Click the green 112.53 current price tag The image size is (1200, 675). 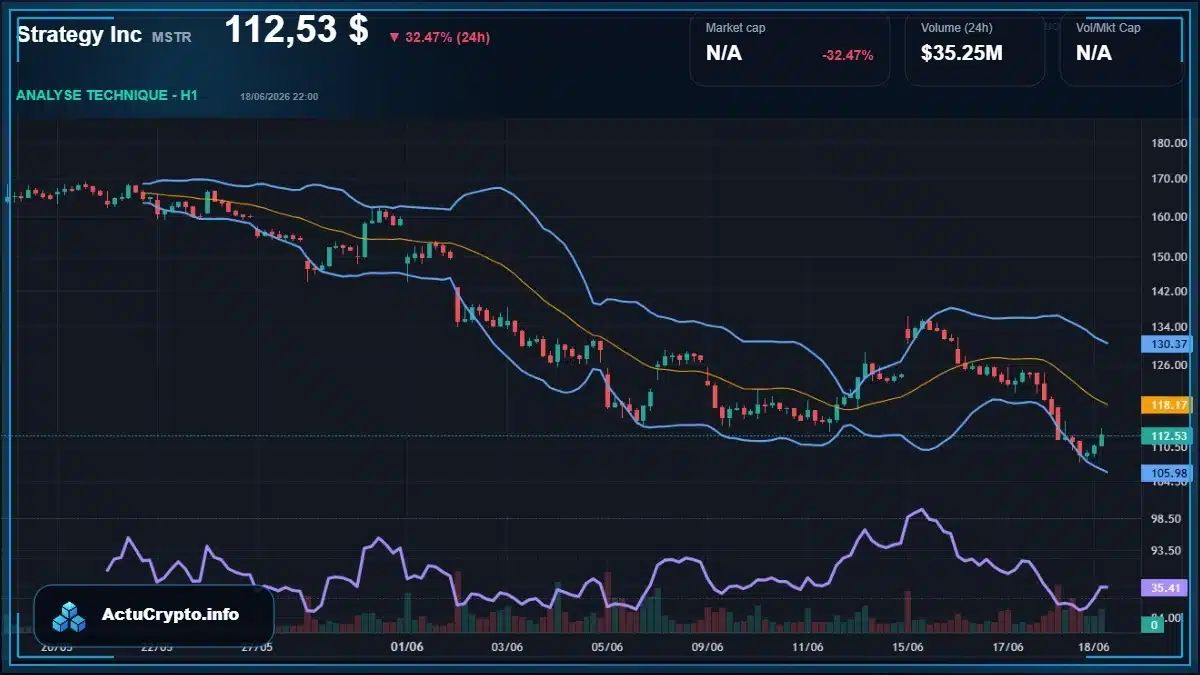(1168, 436)
